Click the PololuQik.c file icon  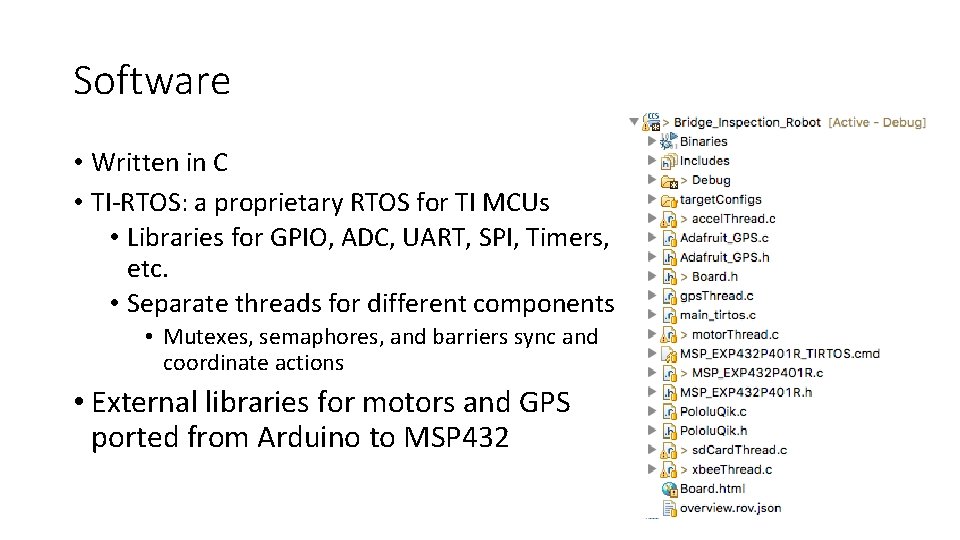pyautogui.click(x=669, y=411)
